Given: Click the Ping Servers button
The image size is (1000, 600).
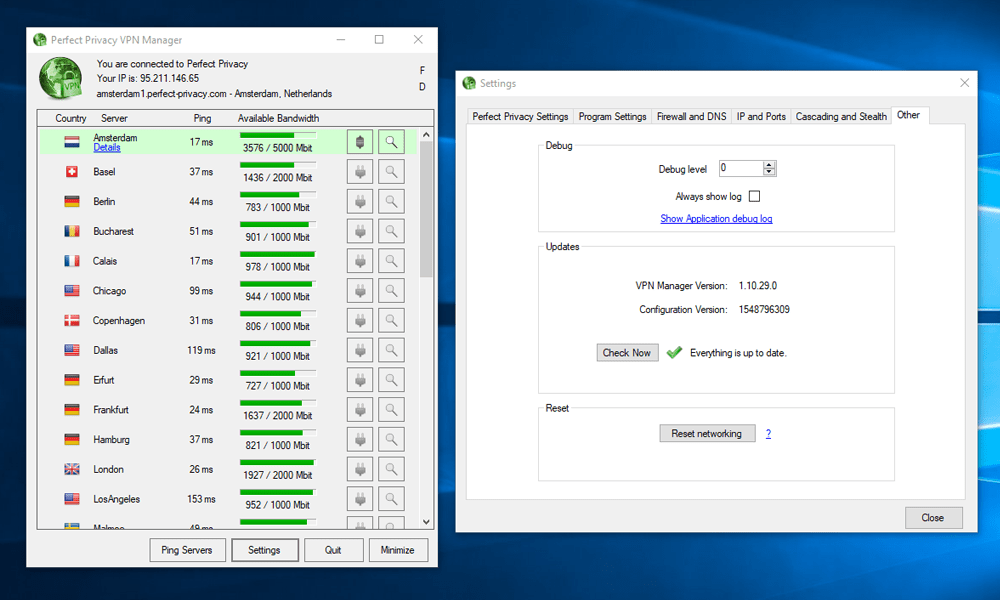Looking at the screenshot, I should pyautogui.click(x=187, y=550).
